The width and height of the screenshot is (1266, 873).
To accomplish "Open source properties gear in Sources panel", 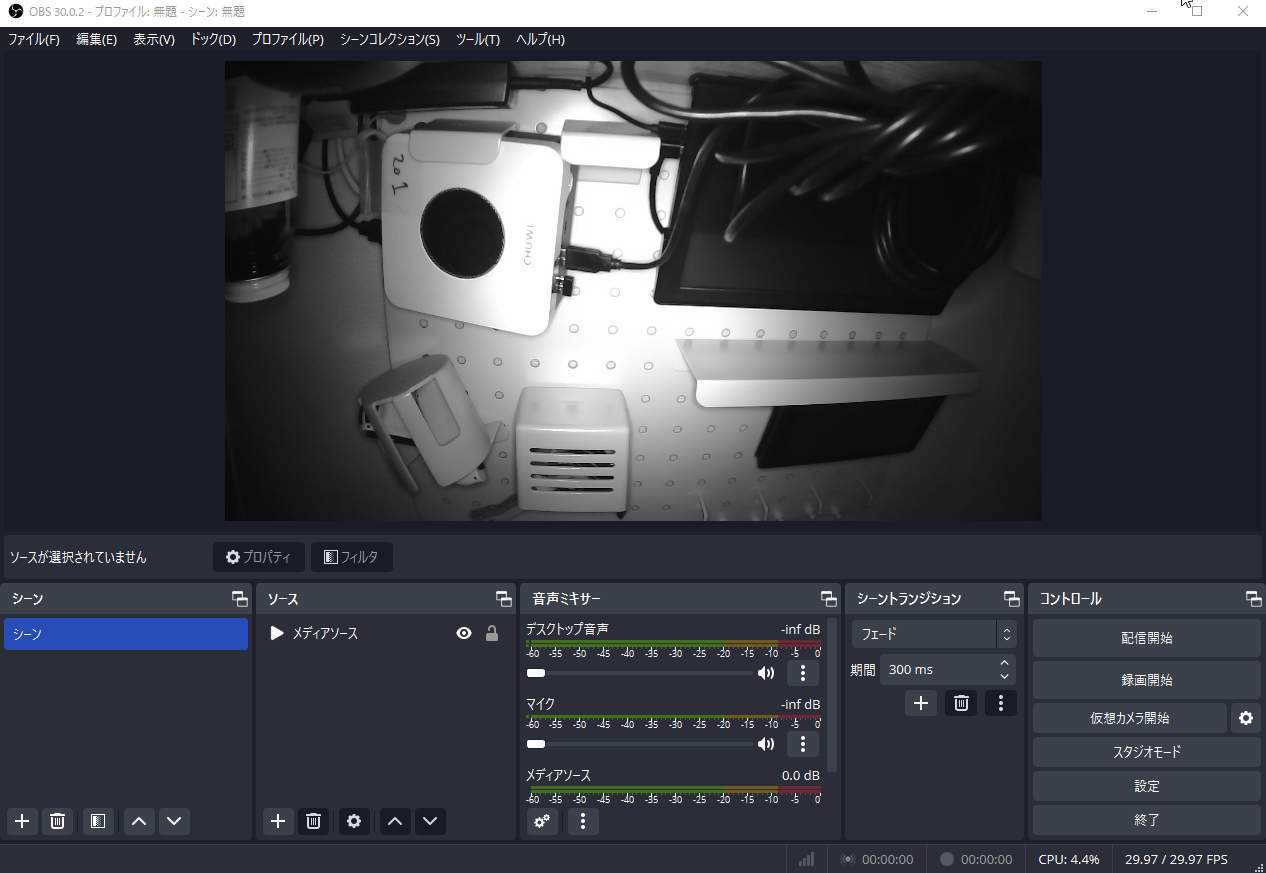I will 353,821.
